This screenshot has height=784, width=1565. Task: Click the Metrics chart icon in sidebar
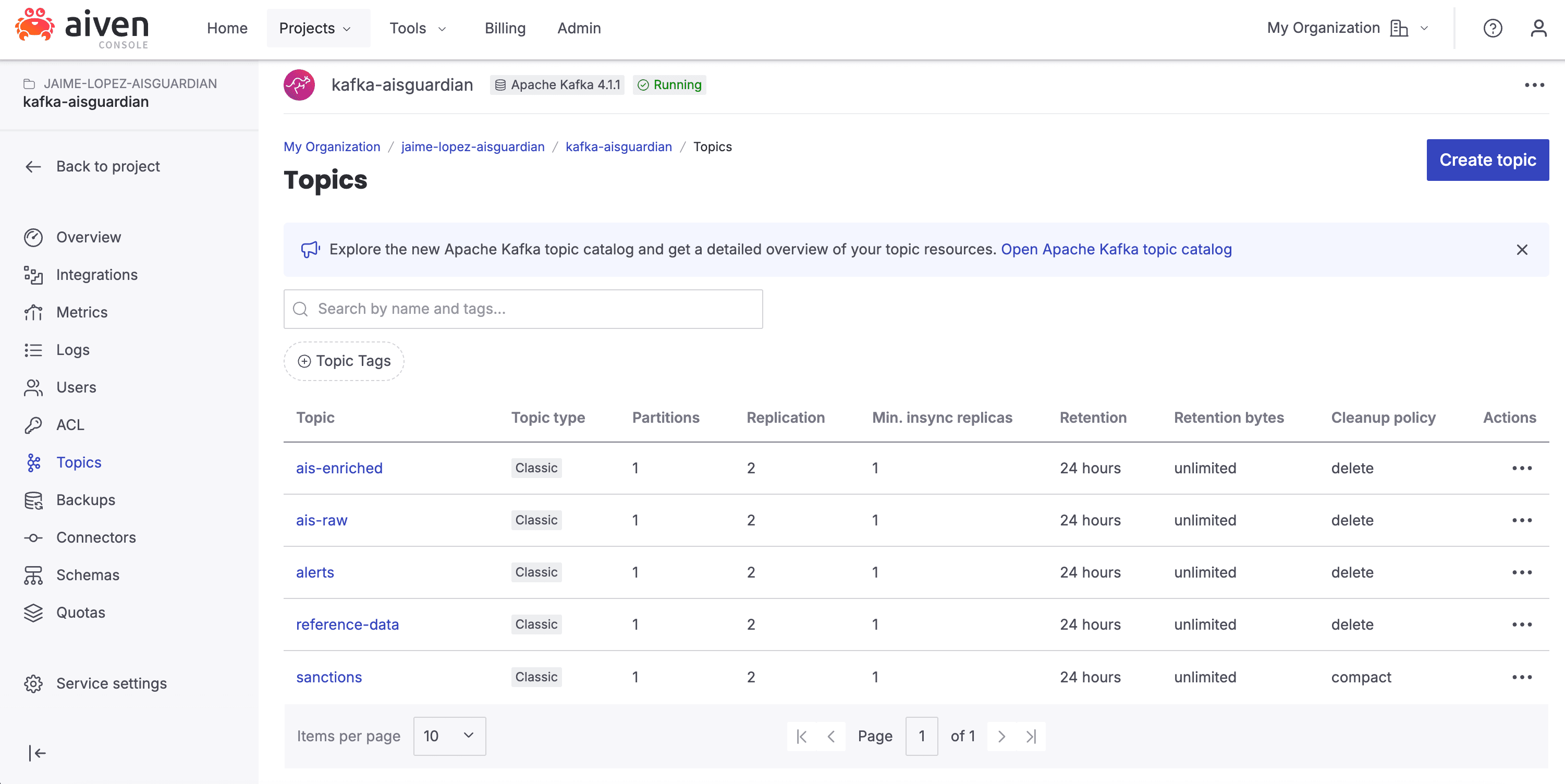coord(33,312)
